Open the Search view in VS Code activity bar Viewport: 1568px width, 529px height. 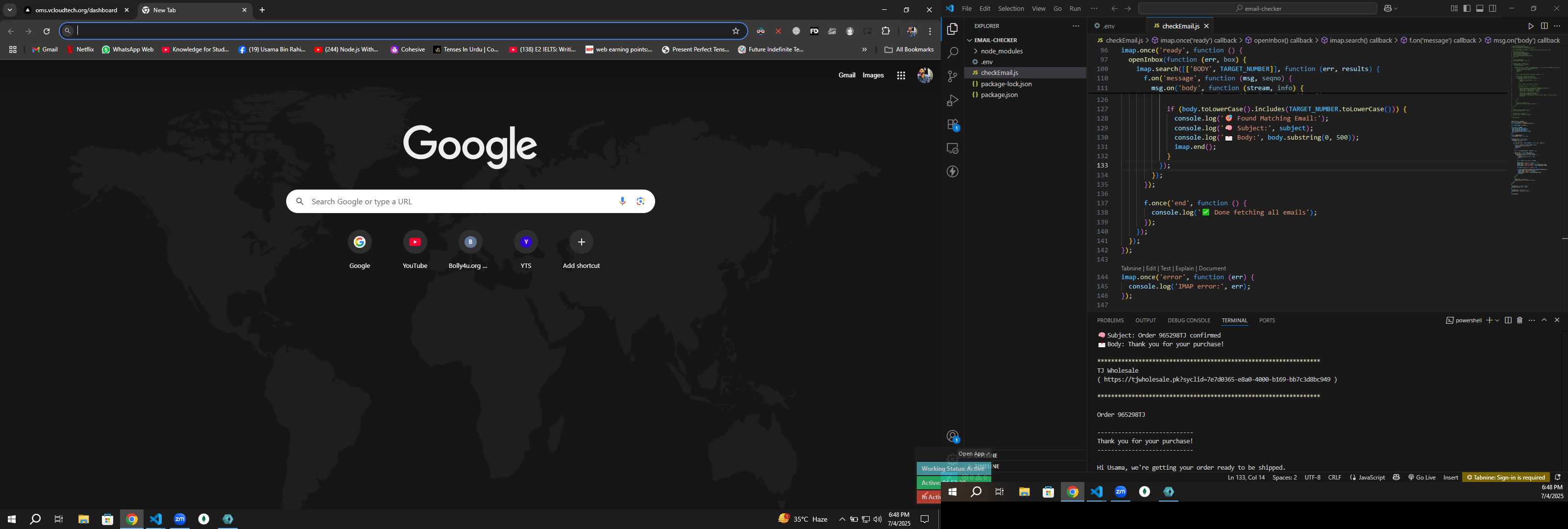click(x=953, y=53)
